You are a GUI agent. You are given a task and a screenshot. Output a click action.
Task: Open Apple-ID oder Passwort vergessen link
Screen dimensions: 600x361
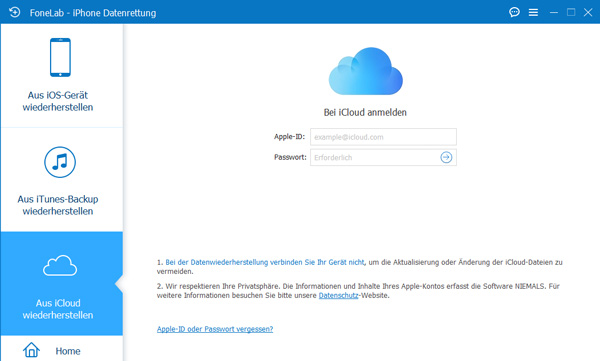[x=215, y=329]
